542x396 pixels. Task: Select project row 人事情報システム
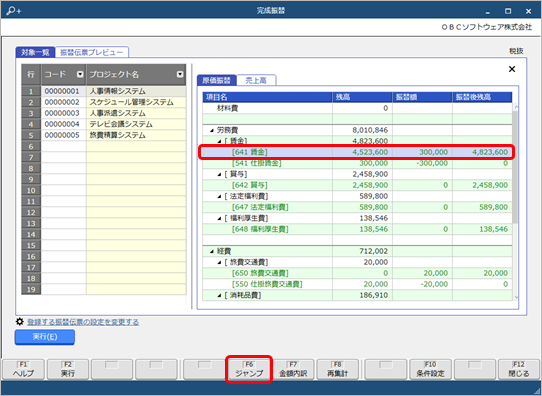pos(136,91)
